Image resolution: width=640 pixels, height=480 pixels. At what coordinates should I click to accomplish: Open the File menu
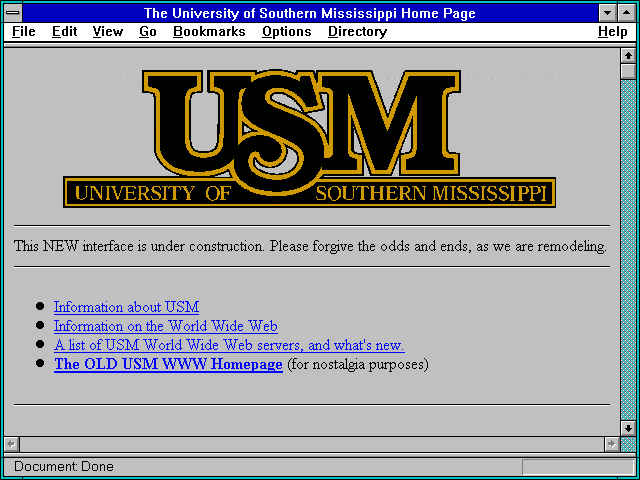click(24, 32)
